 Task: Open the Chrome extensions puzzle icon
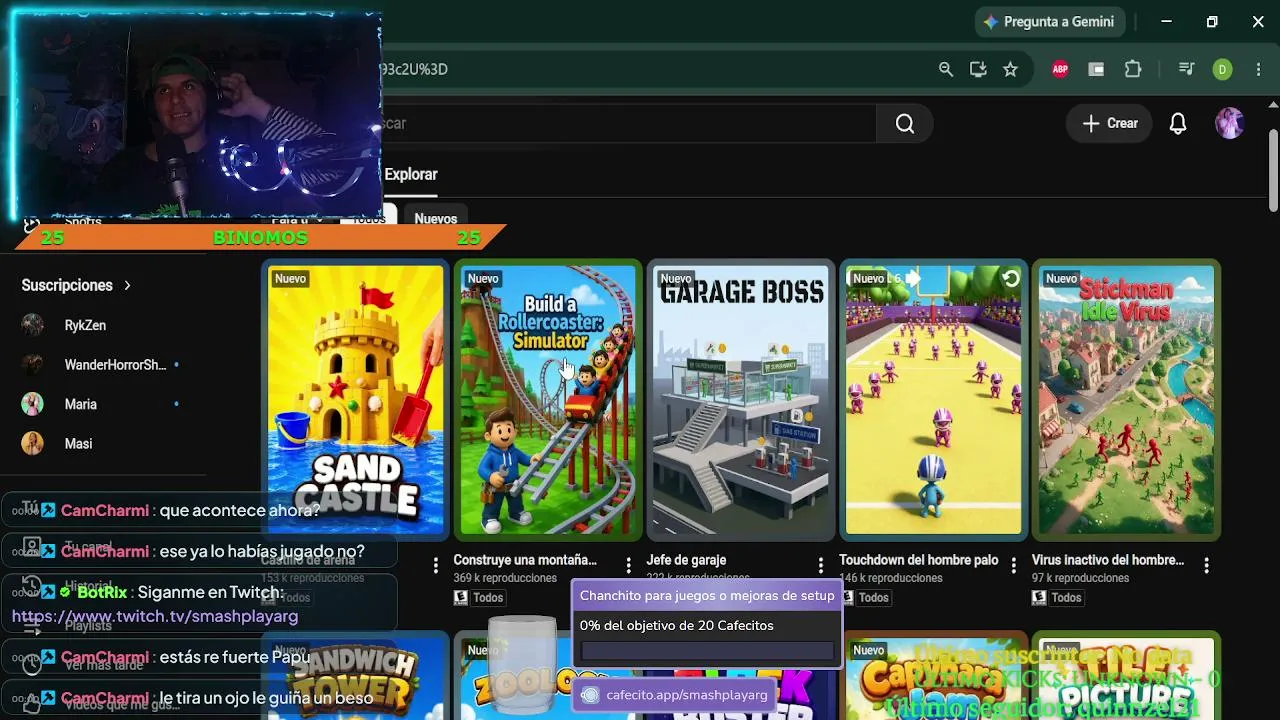pos(1133,69)
